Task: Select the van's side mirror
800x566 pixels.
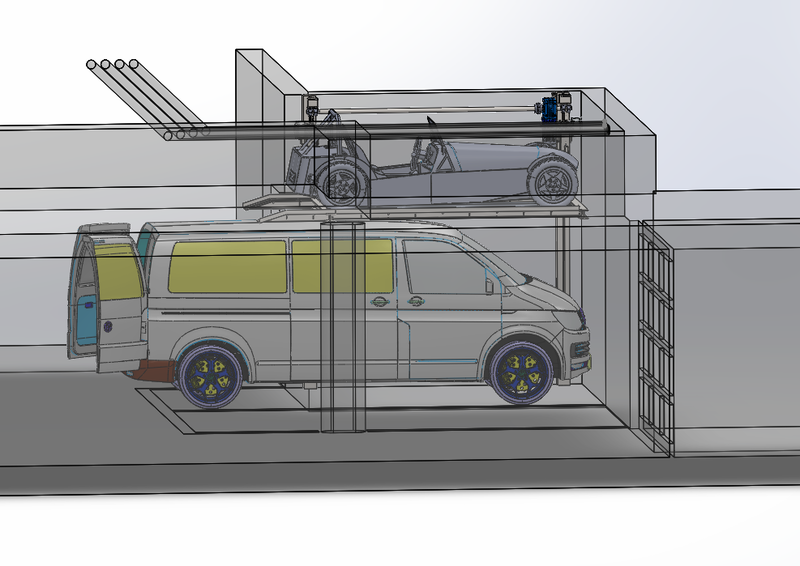Action: click(490, 284)
